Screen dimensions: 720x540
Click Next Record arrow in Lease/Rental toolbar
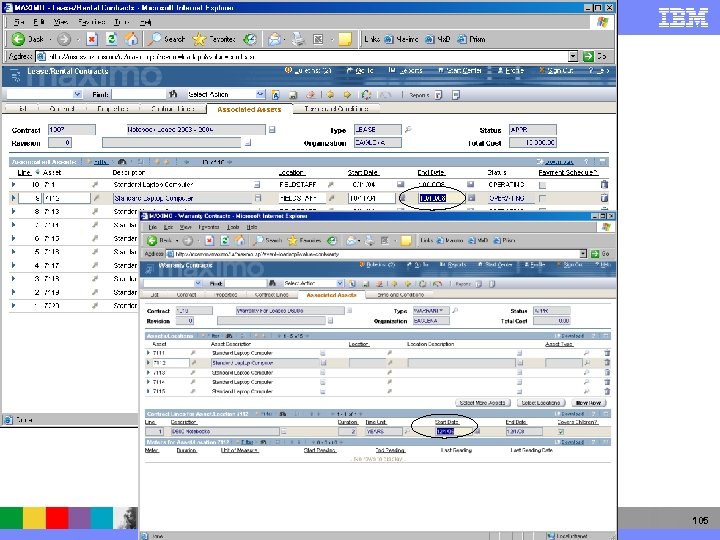[347, 95]
